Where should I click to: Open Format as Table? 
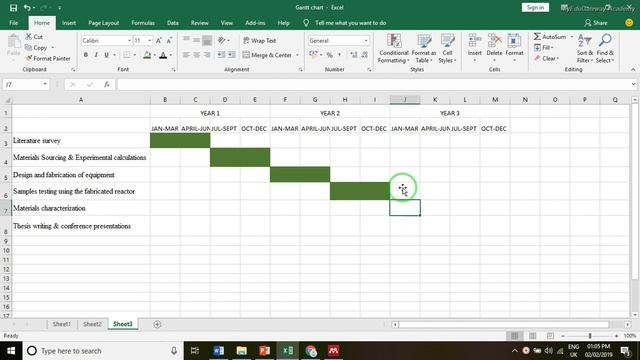pos(424,49)
